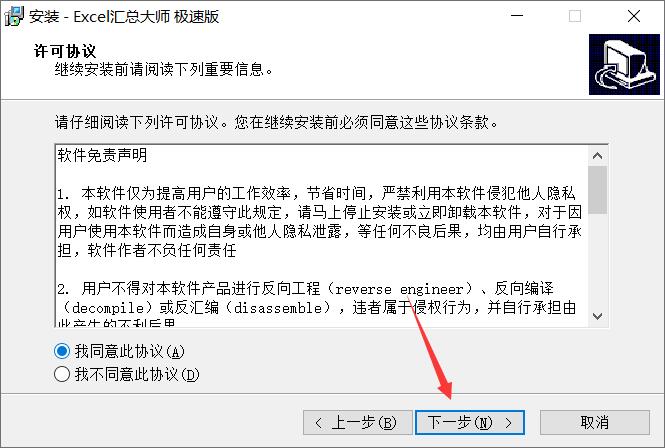Viewport: 665px width, 448px height.
Task: Select "我同意此协议(A)" radio button
Action: (62, 351)
